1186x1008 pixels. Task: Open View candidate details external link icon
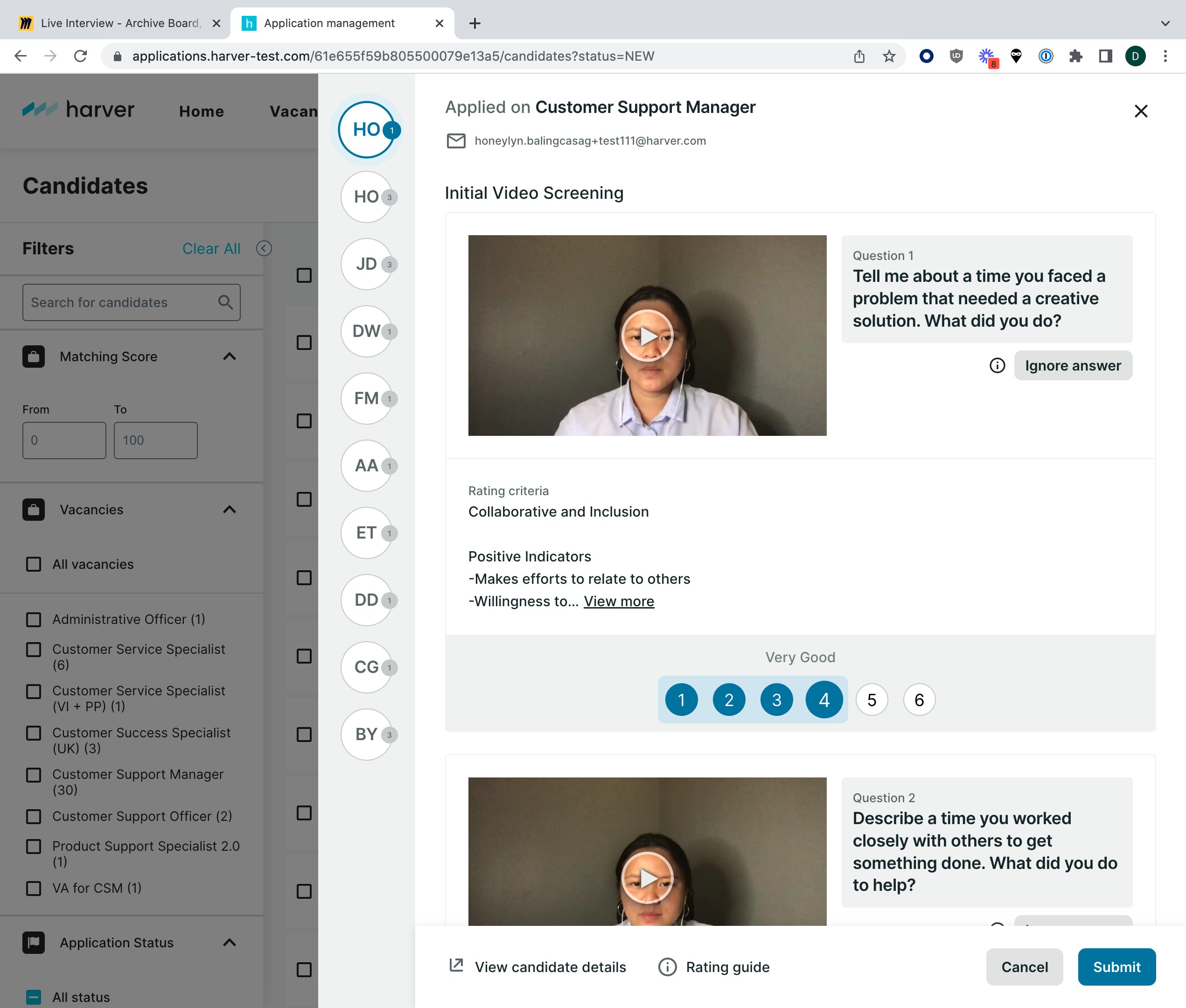(456, 966)
